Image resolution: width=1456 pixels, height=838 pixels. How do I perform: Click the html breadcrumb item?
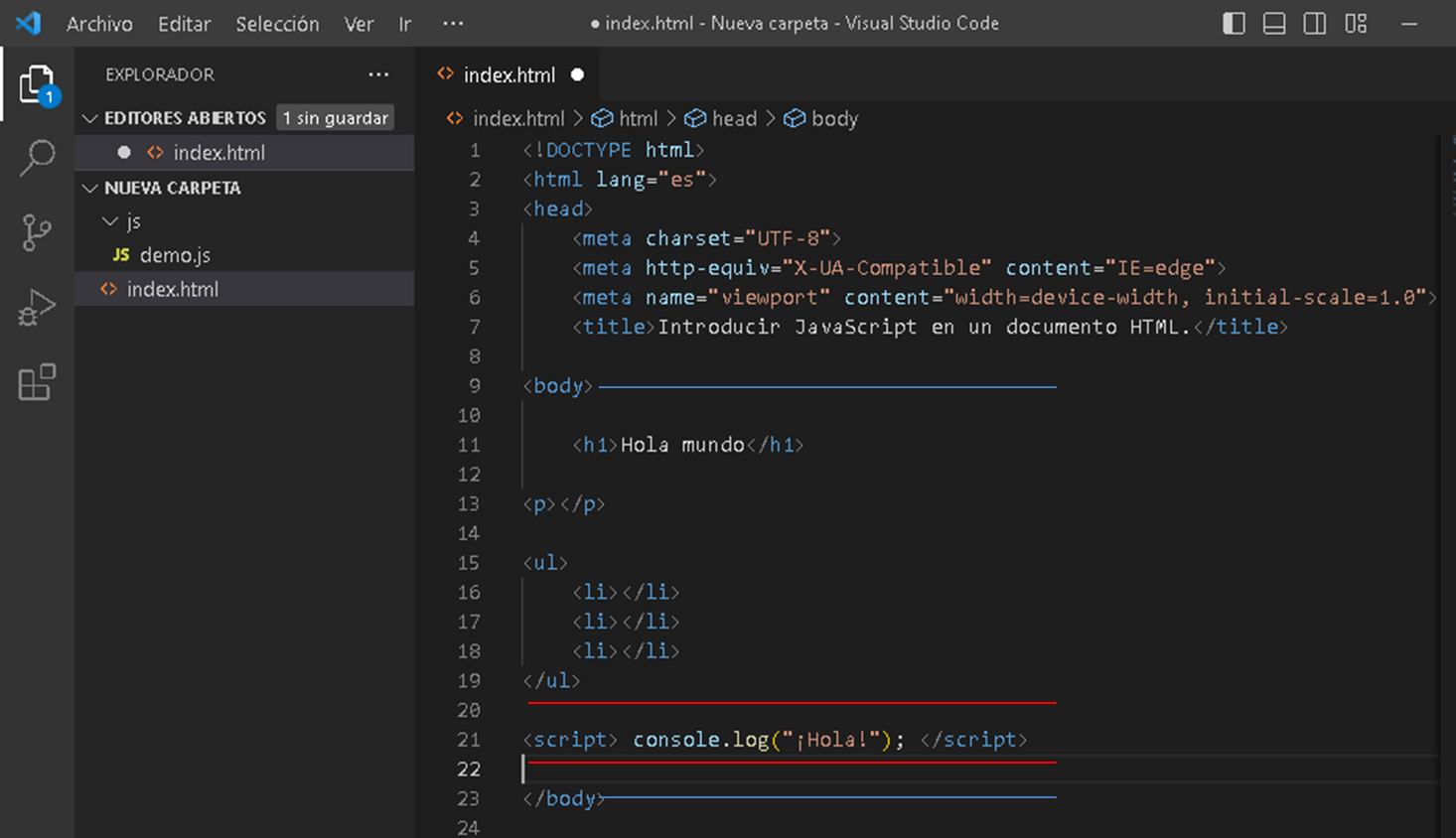(x=638, y=119)
